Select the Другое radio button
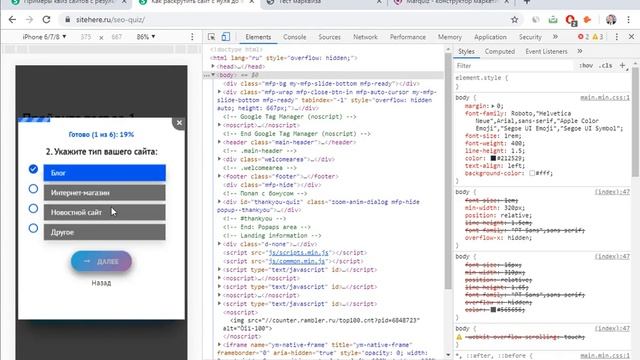This screenshot has width=640, height=360. click(x=33, y=228)
